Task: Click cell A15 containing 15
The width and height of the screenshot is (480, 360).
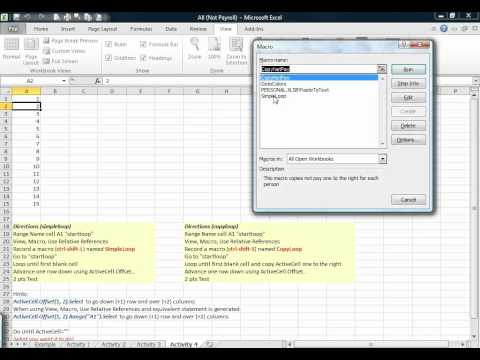Action: (26, 204)
